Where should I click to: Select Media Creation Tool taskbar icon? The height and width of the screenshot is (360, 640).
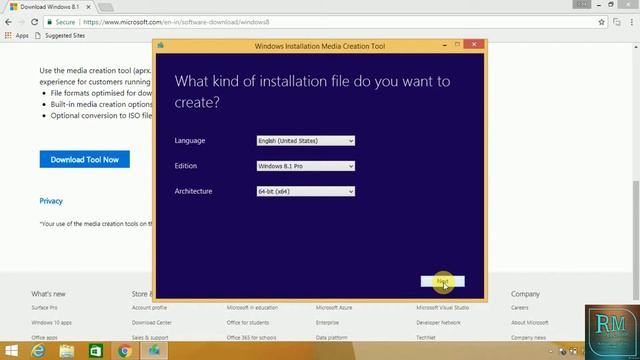coord(154,351)
